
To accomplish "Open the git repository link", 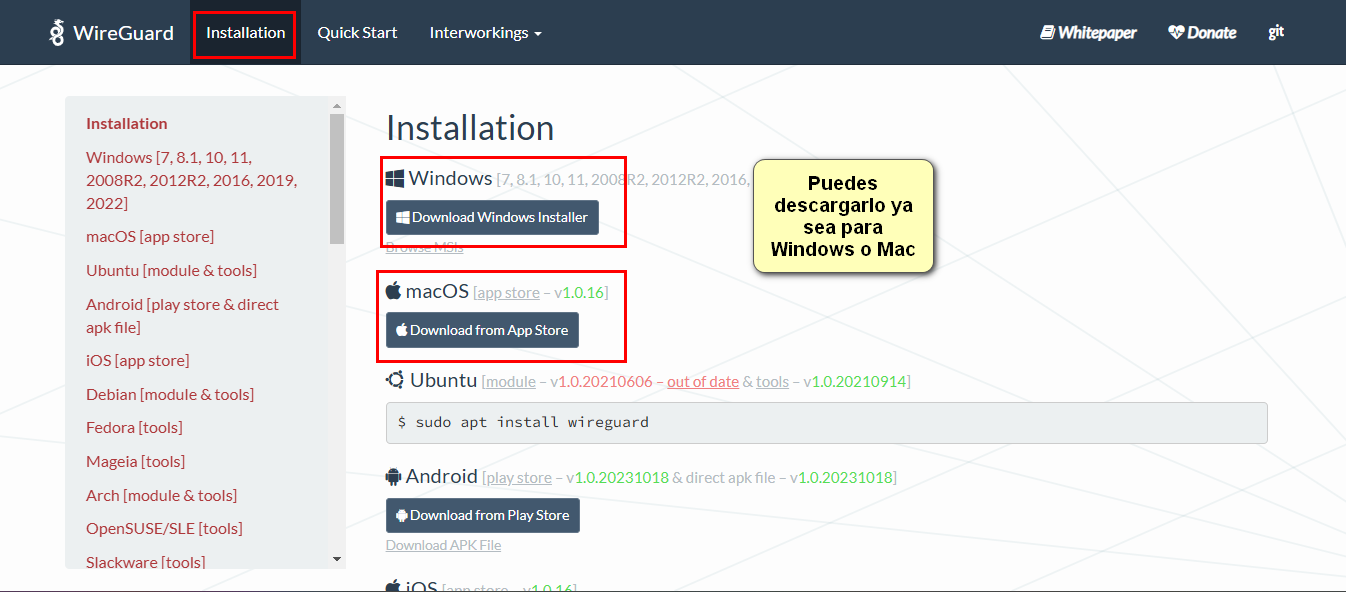I will (x=1276, y=32).
